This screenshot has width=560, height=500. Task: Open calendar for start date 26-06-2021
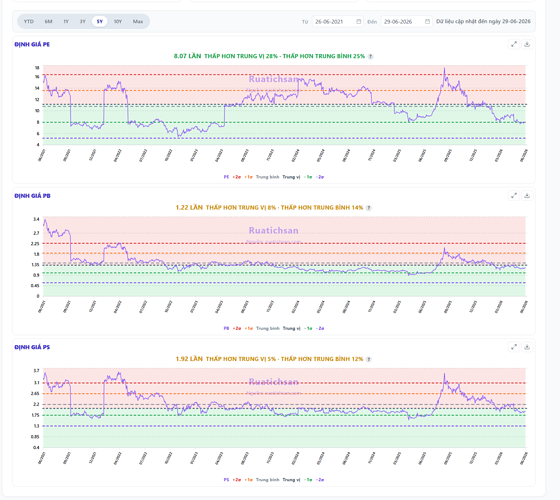pos(359,21)
